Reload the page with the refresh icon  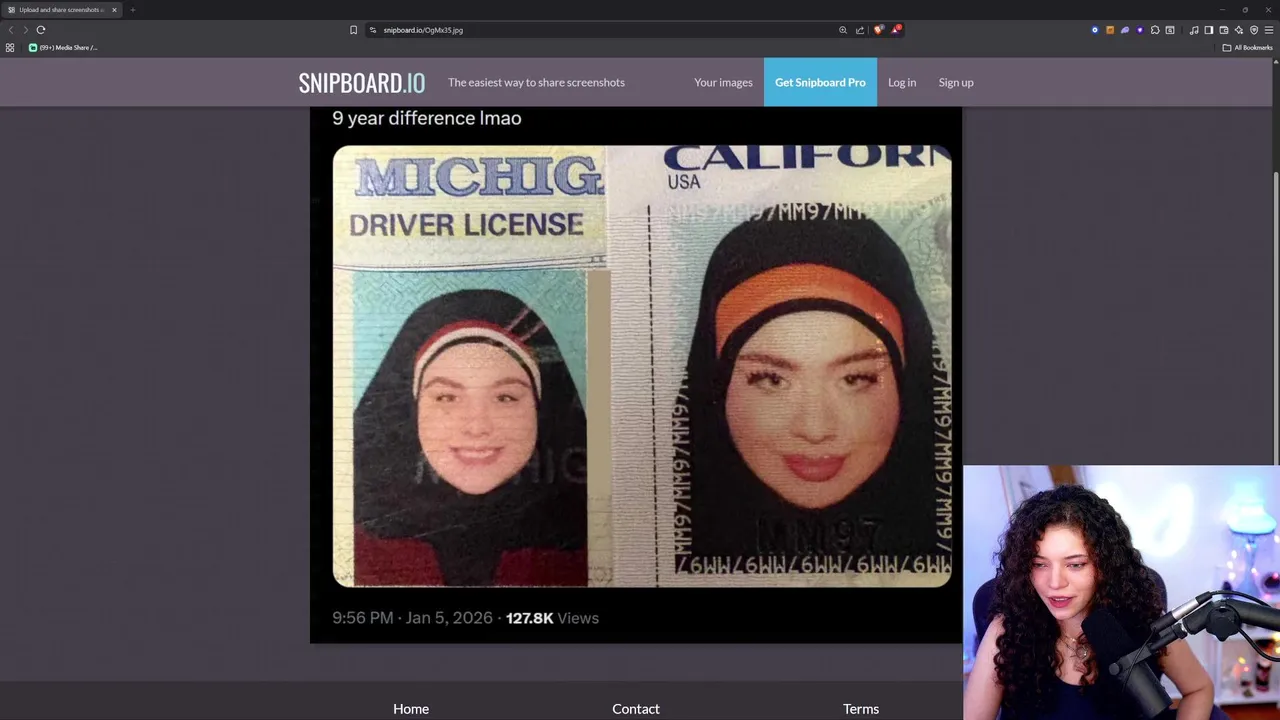pyautogui.click(x=41, y=30)
